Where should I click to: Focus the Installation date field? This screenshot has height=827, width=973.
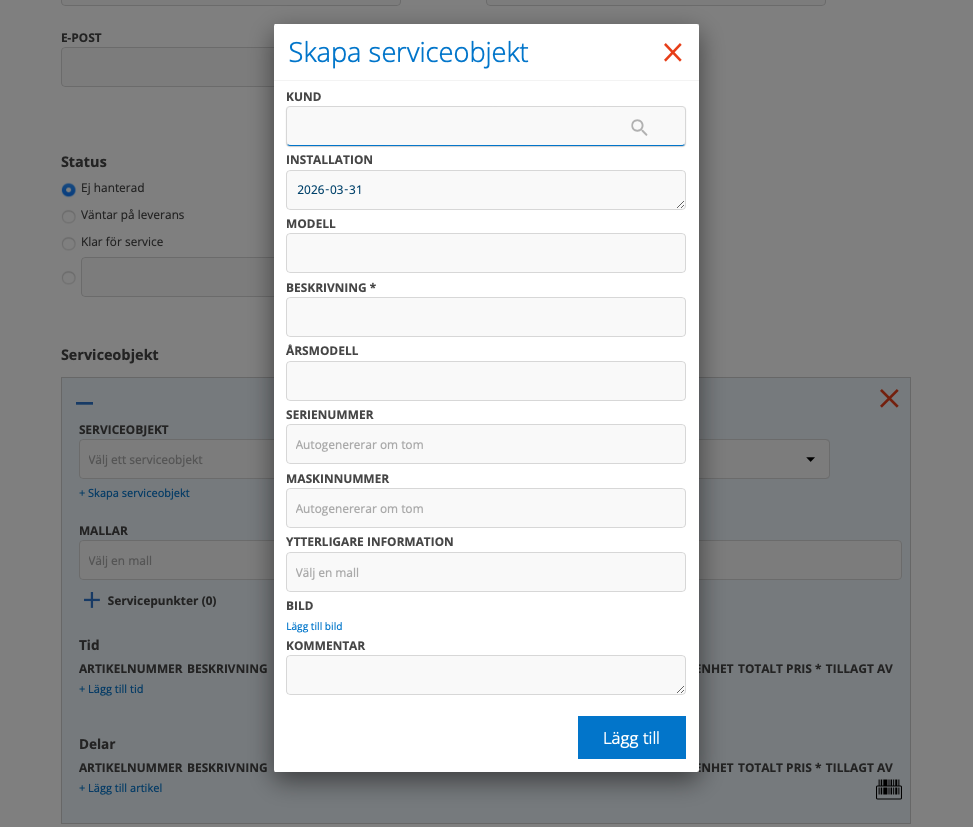click(485, 190)
